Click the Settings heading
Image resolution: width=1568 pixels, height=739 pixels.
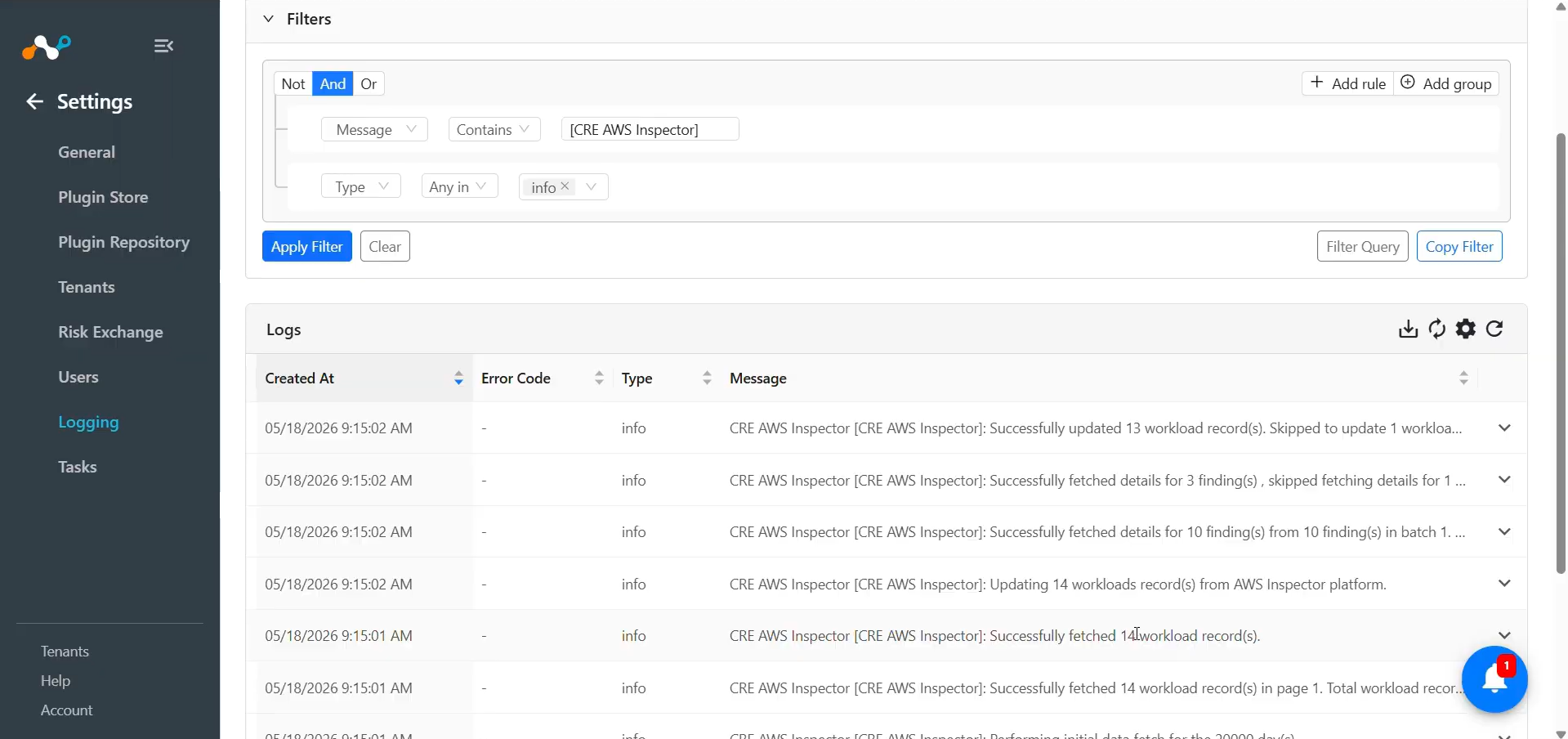[95, 101]
